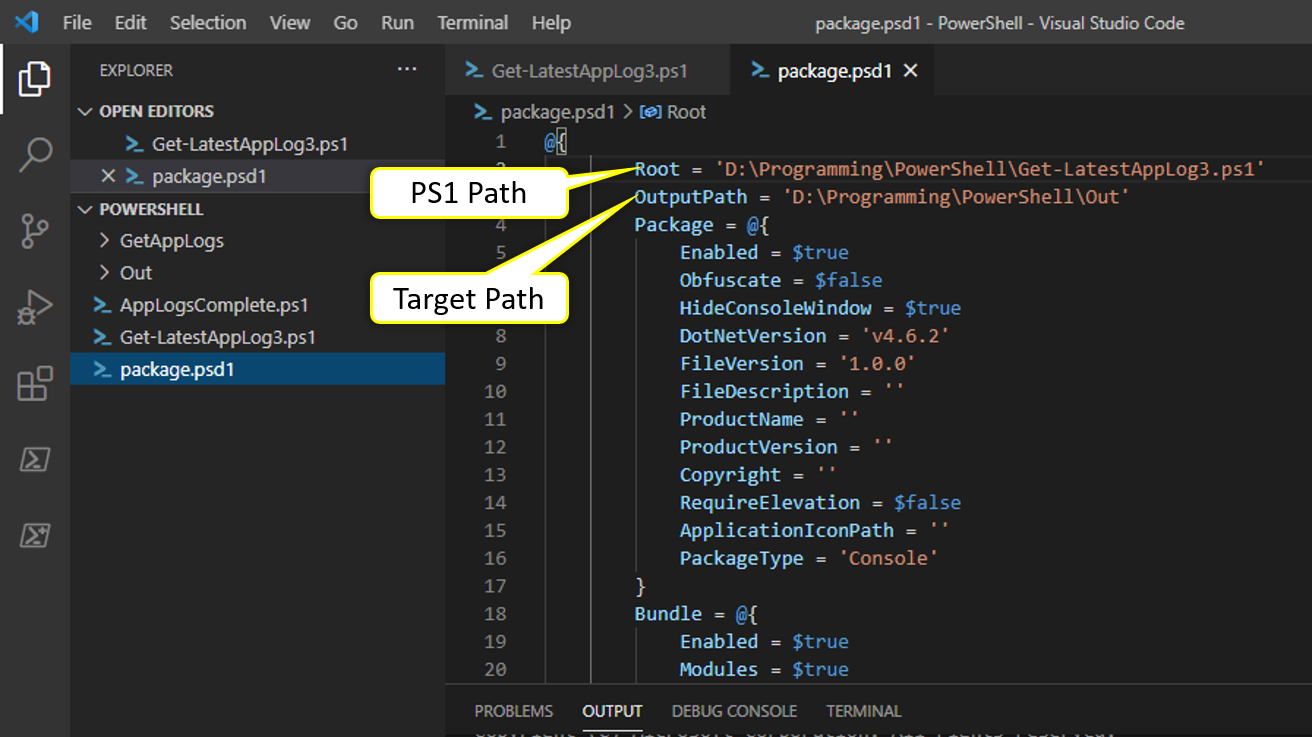1312x737 pixels.
Task: Switch to Get-LatestAppLog3.ps1 editor tab
Action: (x=588, y=71)
